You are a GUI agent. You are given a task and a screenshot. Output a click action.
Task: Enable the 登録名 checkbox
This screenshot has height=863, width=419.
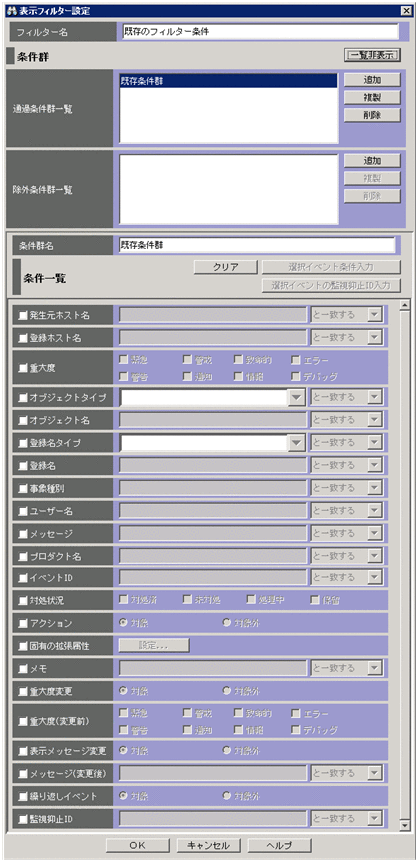click(x=23, y=466)
